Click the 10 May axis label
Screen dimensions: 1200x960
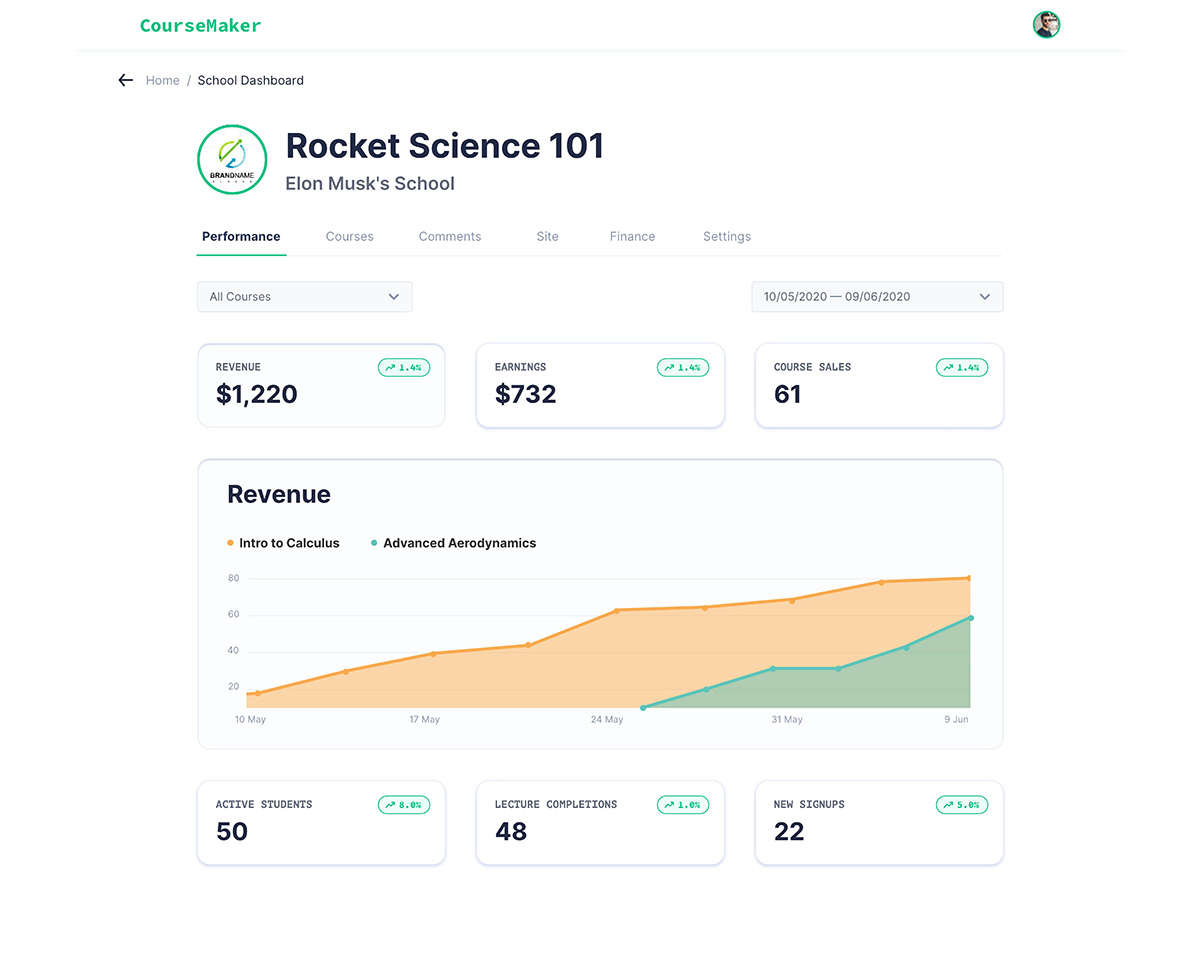[250, 720]
